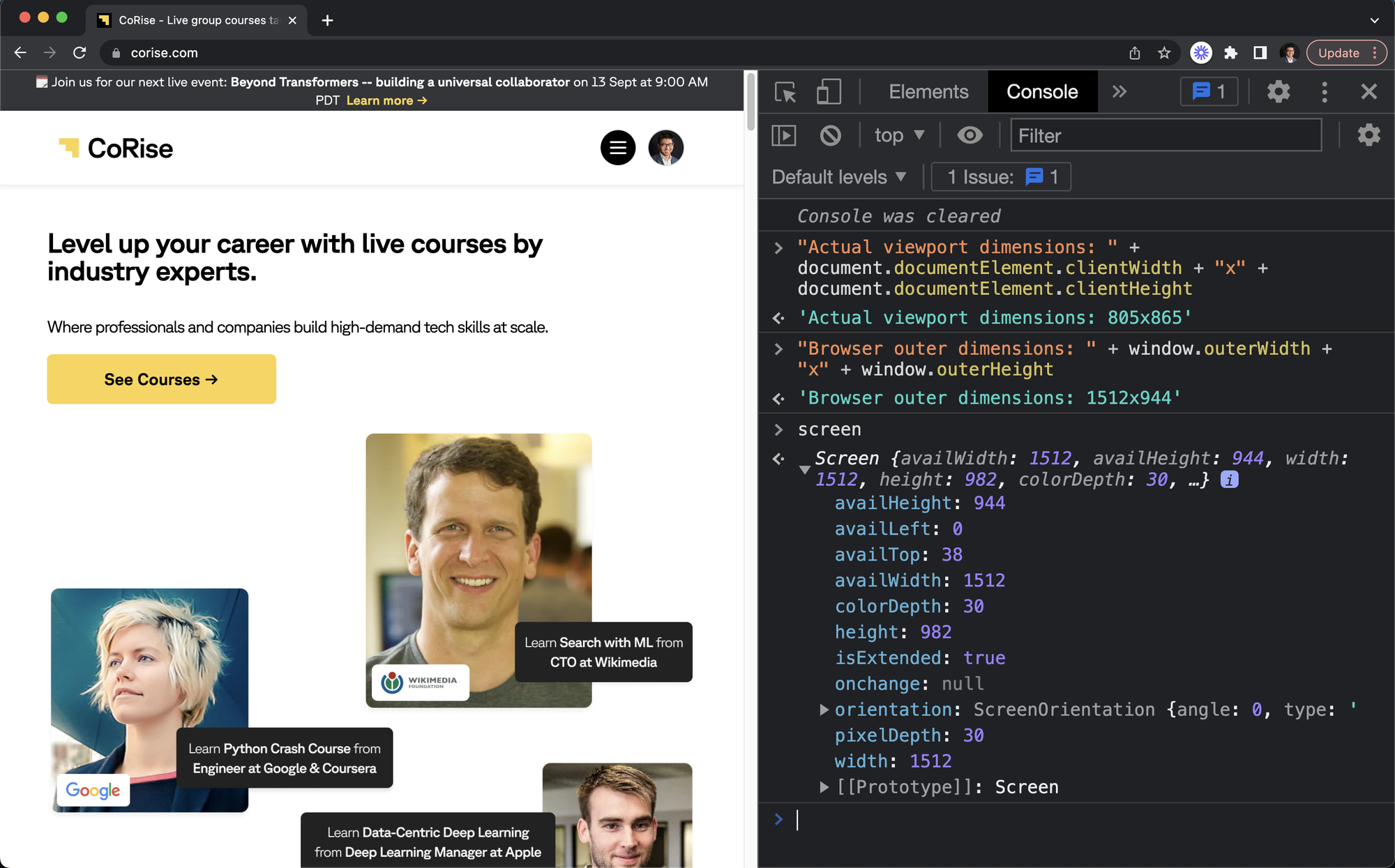Screen dimensions: 1395x868
Task: Open DevTools three-dot customize menu
Action: tap(1324, 92)
